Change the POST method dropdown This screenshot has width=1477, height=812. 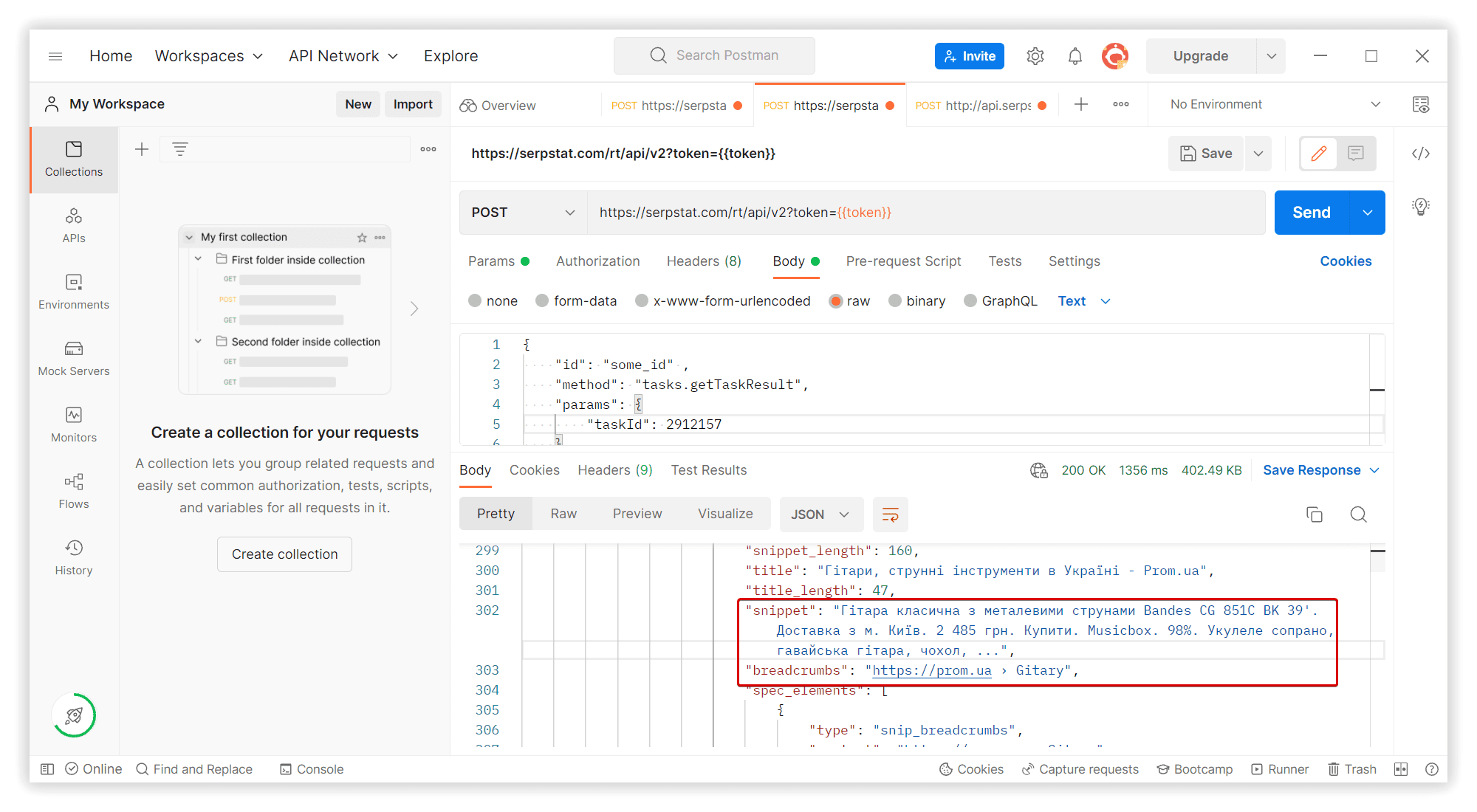pyautogui.click(x=523, y=213)
